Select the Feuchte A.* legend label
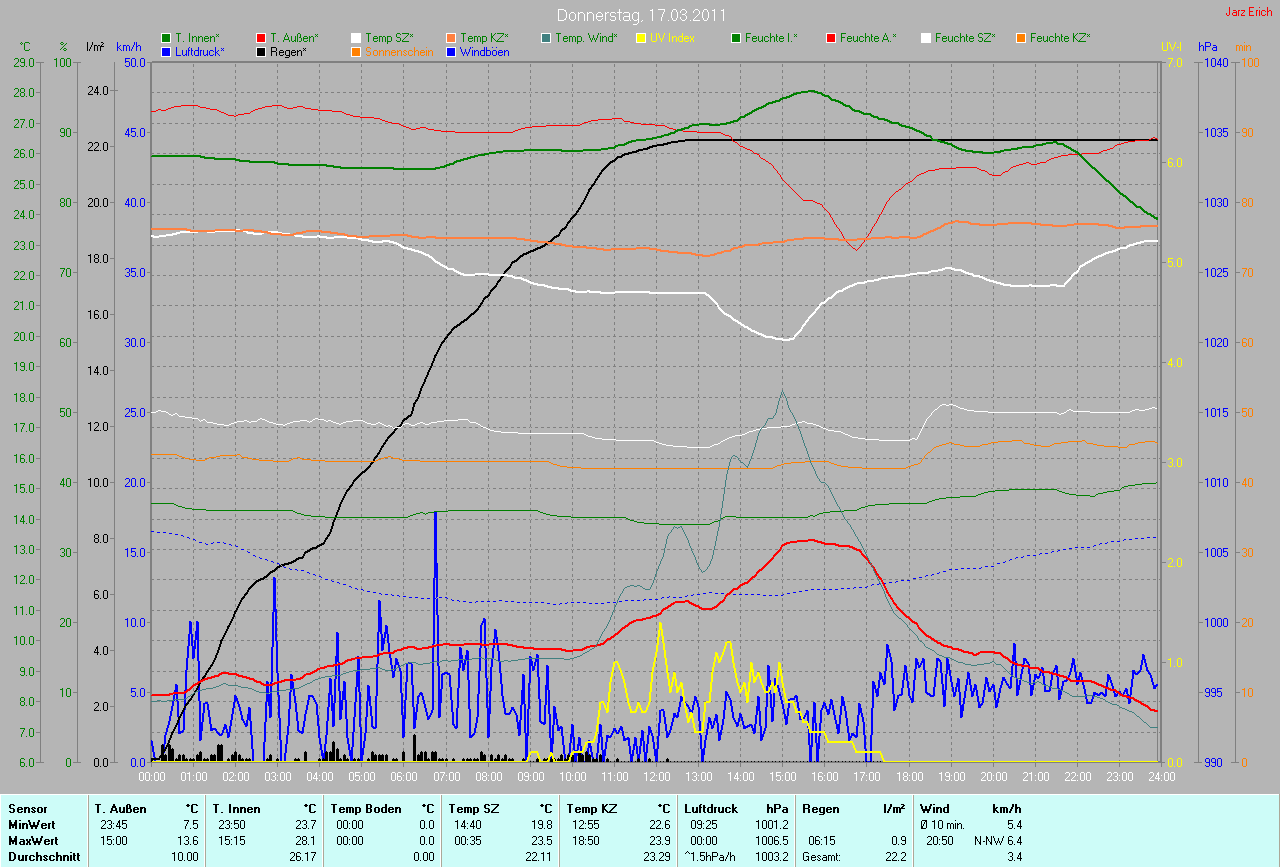This screenshot has height=867, width=1280. pyautogui.click(x=868, y=38)
